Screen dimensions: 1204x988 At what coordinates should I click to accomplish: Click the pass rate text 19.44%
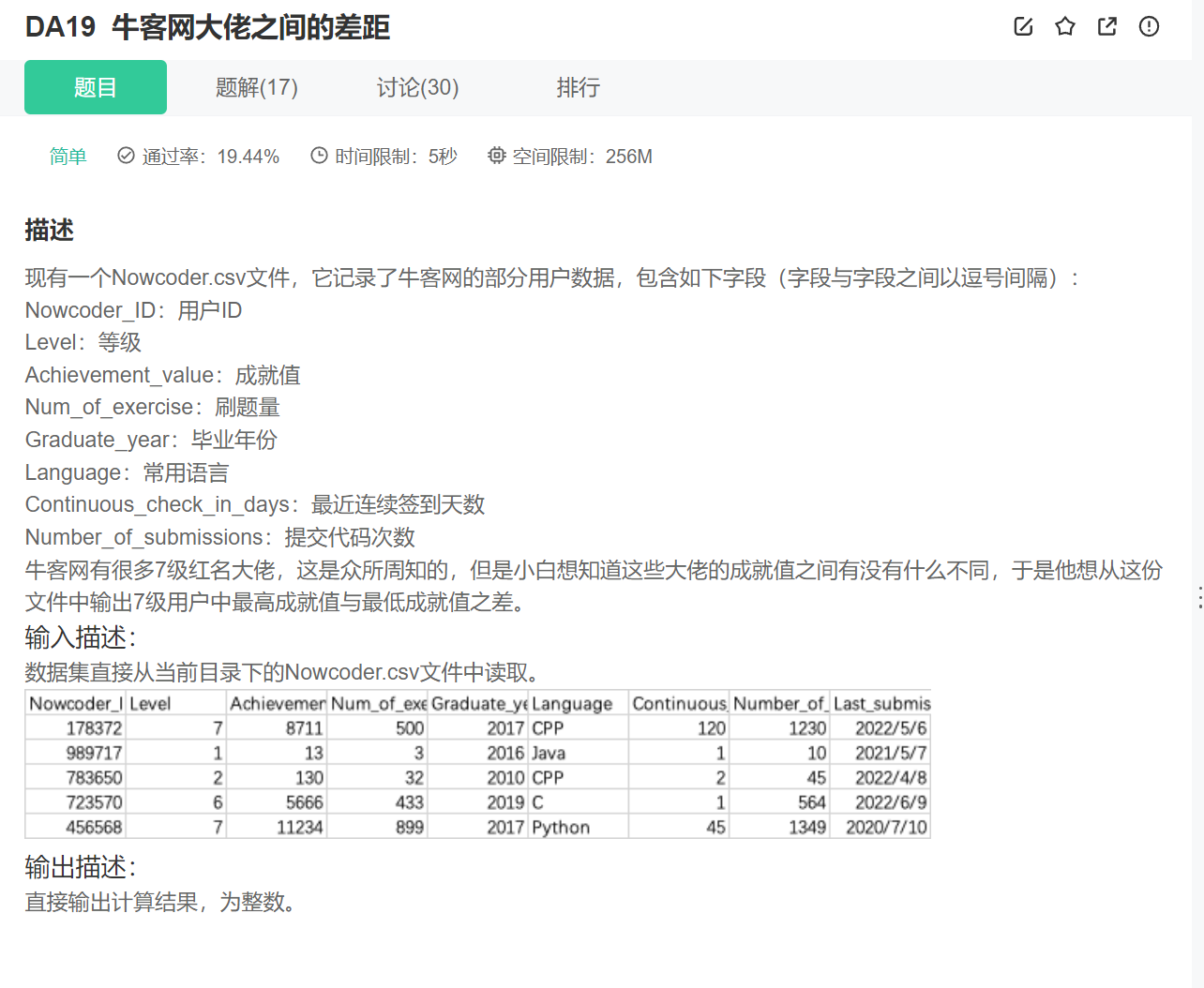(x=248, y=157)
